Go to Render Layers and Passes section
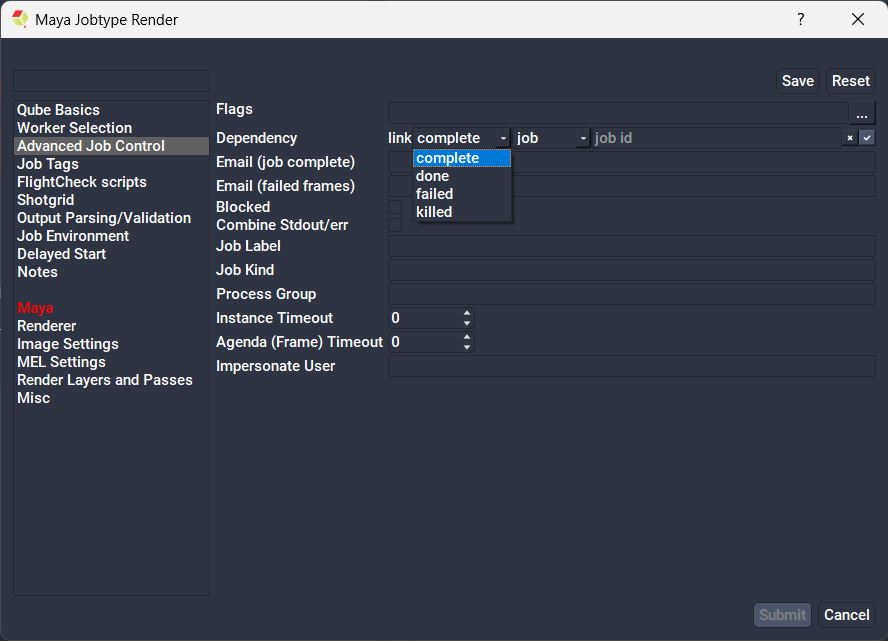This screenshot has width=888, height=641. tap(105, 380)
